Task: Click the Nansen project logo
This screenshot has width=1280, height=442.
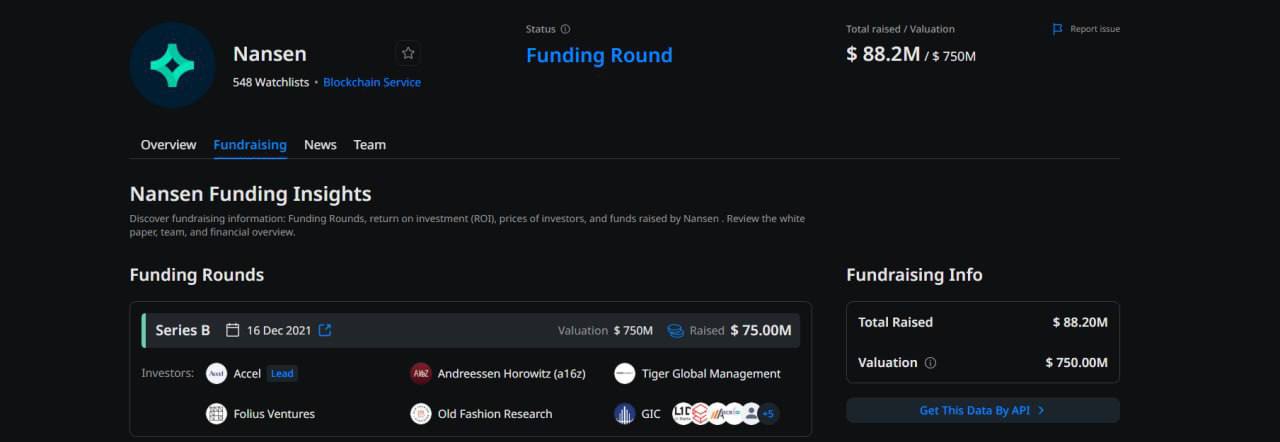Action: 172,65
